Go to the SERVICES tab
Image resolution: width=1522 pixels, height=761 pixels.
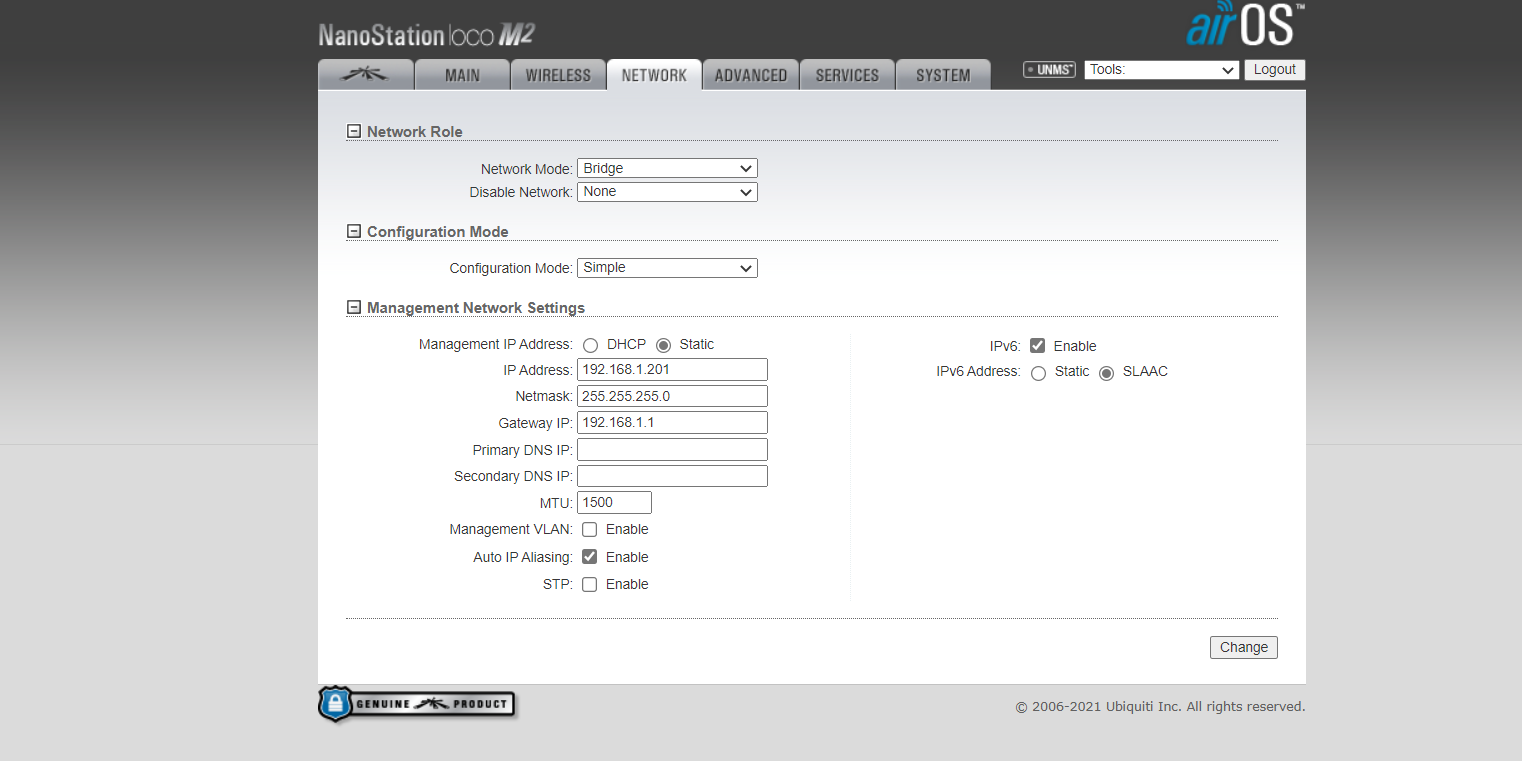click(847, 75)
